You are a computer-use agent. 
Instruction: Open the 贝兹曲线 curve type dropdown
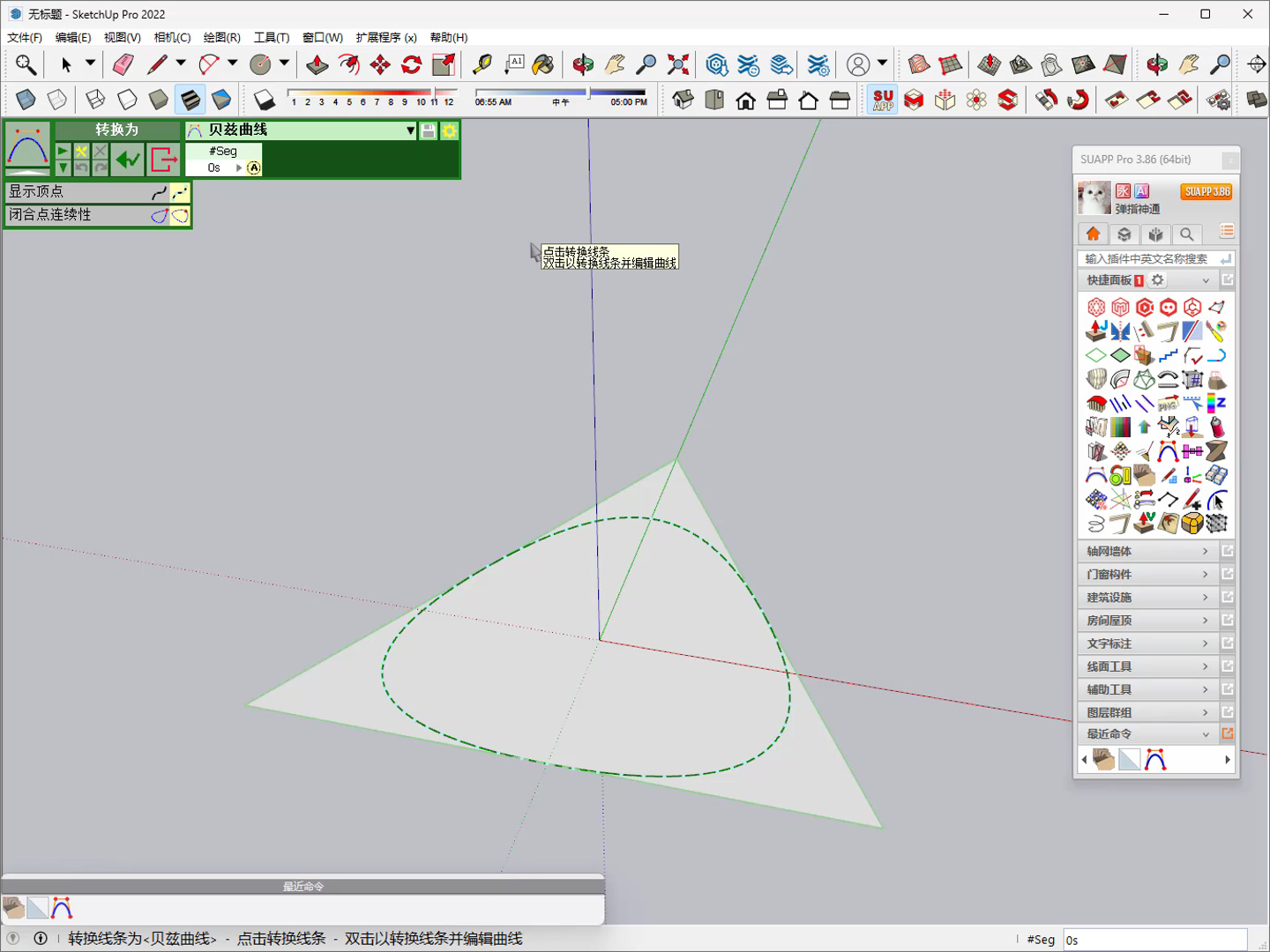click(410, 130)
